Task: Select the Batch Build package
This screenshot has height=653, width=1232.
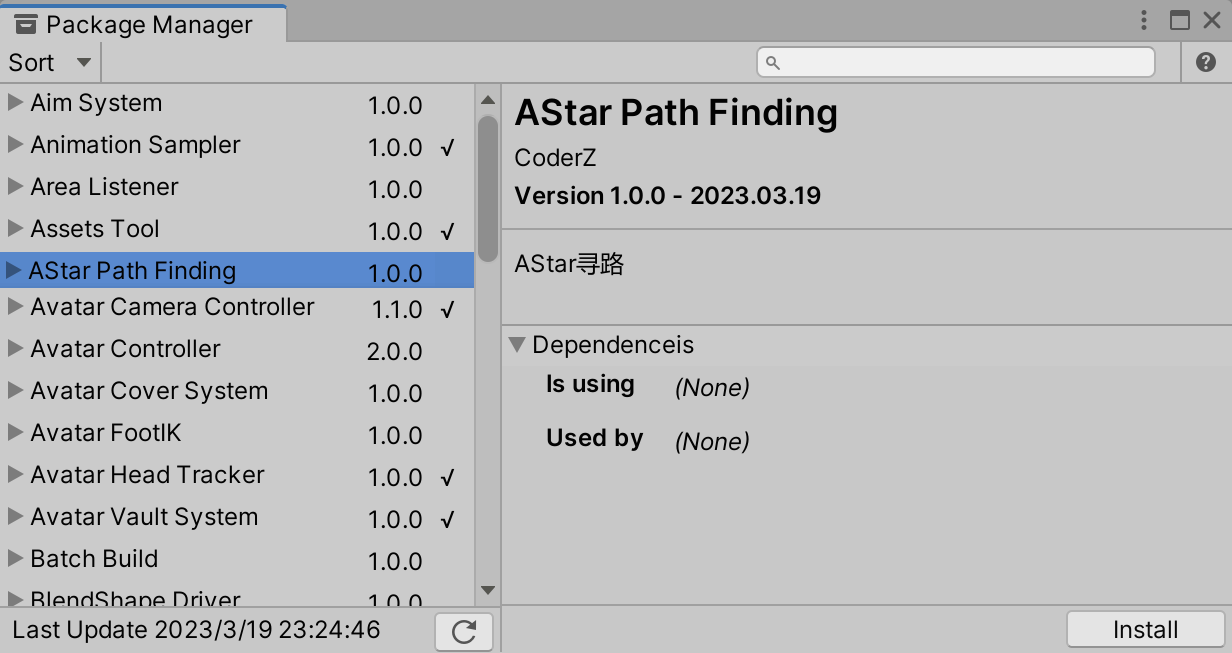Action: tap(95, 559)
